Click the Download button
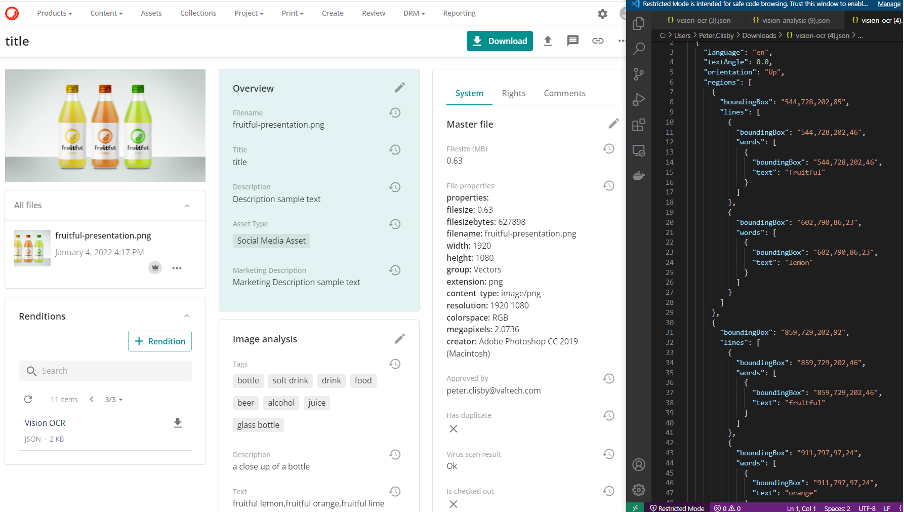Viewport: 904px width, 512px height. [500, 41]
